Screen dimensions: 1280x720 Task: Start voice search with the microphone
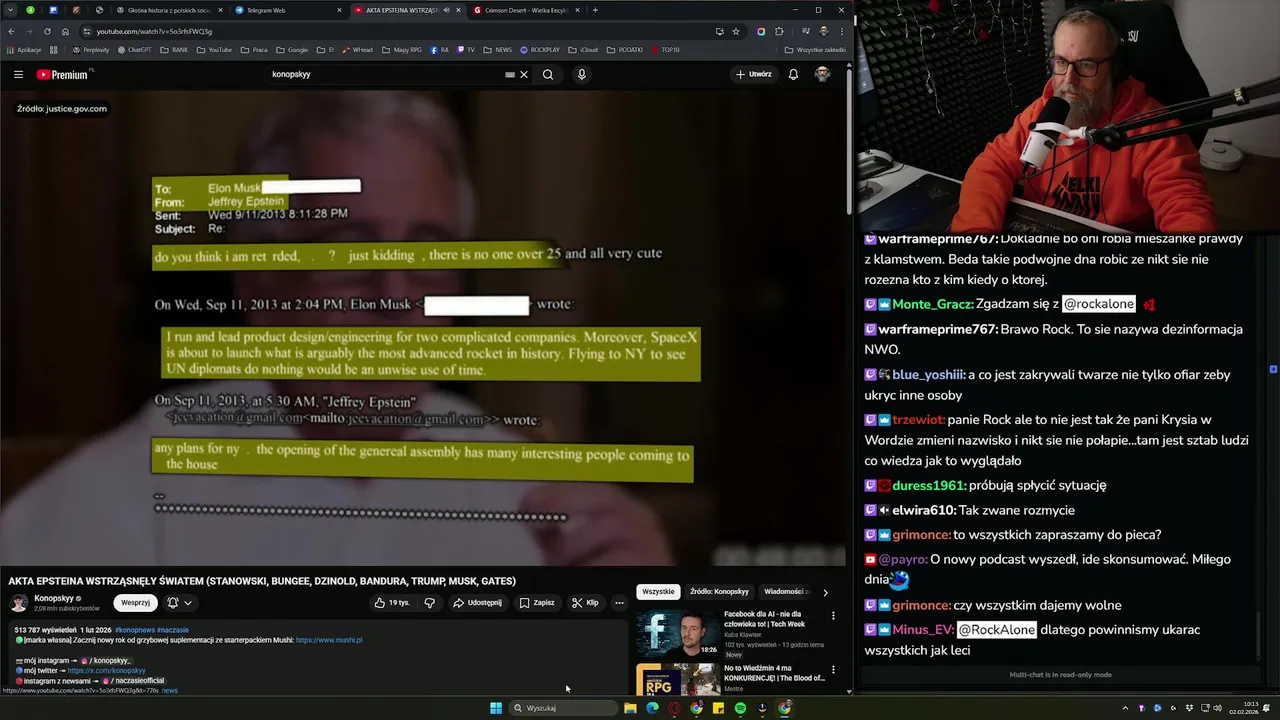[x=581, y=74]
